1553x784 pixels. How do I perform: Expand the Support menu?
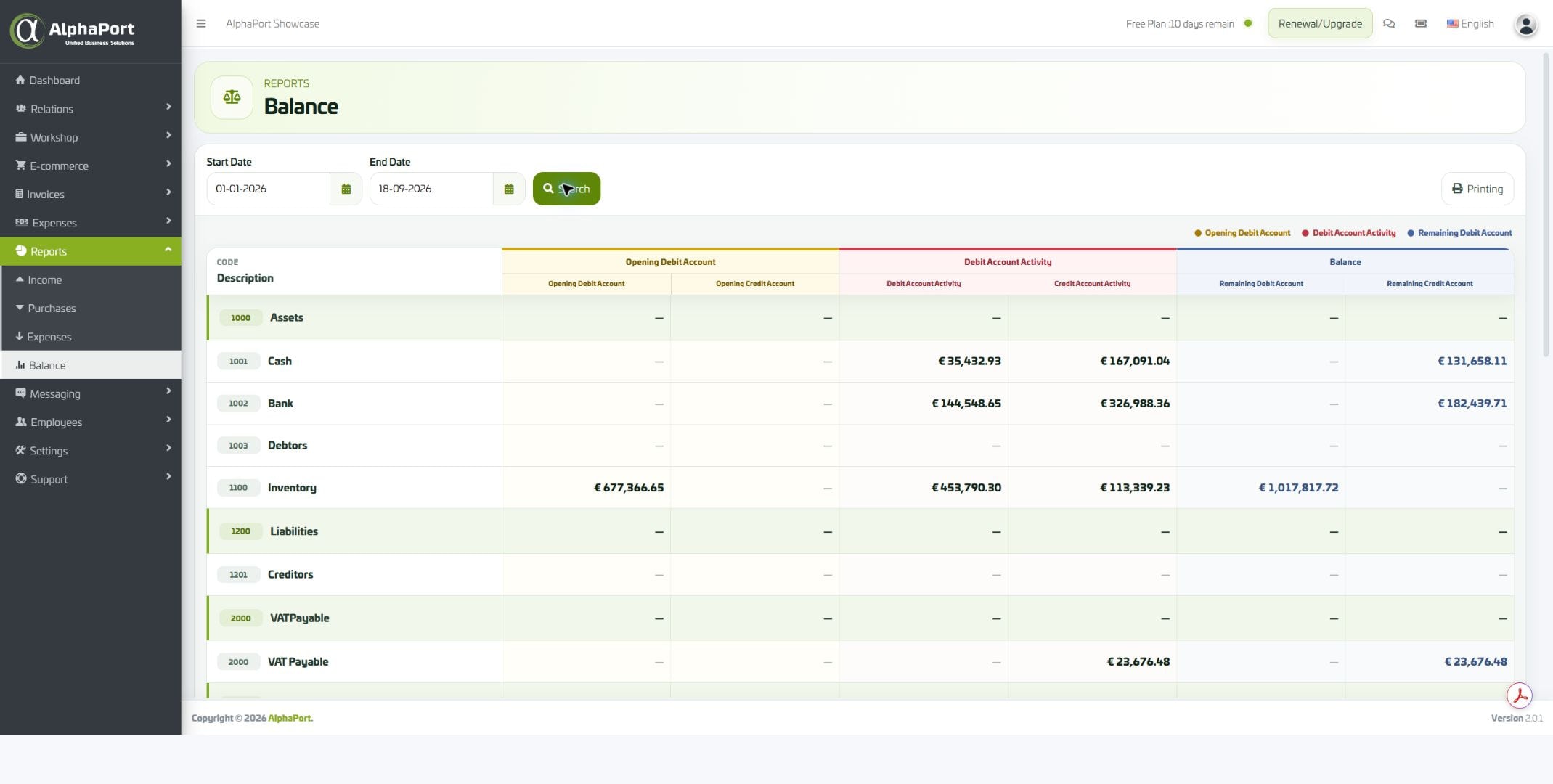tap(91, 478)
